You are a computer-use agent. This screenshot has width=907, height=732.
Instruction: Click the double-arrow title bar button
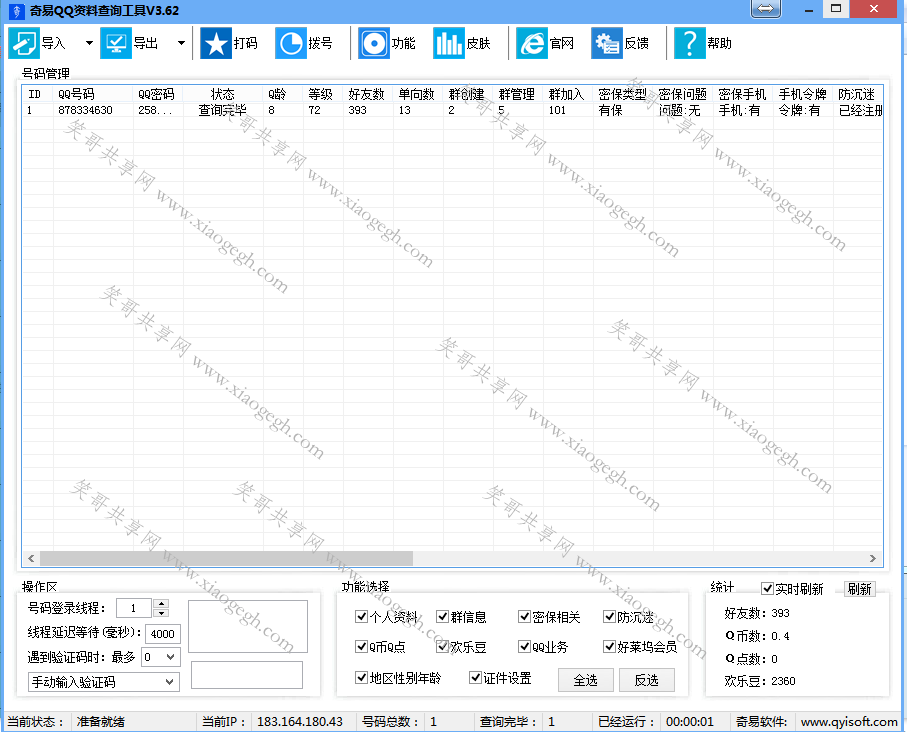[x=765, y=9]
